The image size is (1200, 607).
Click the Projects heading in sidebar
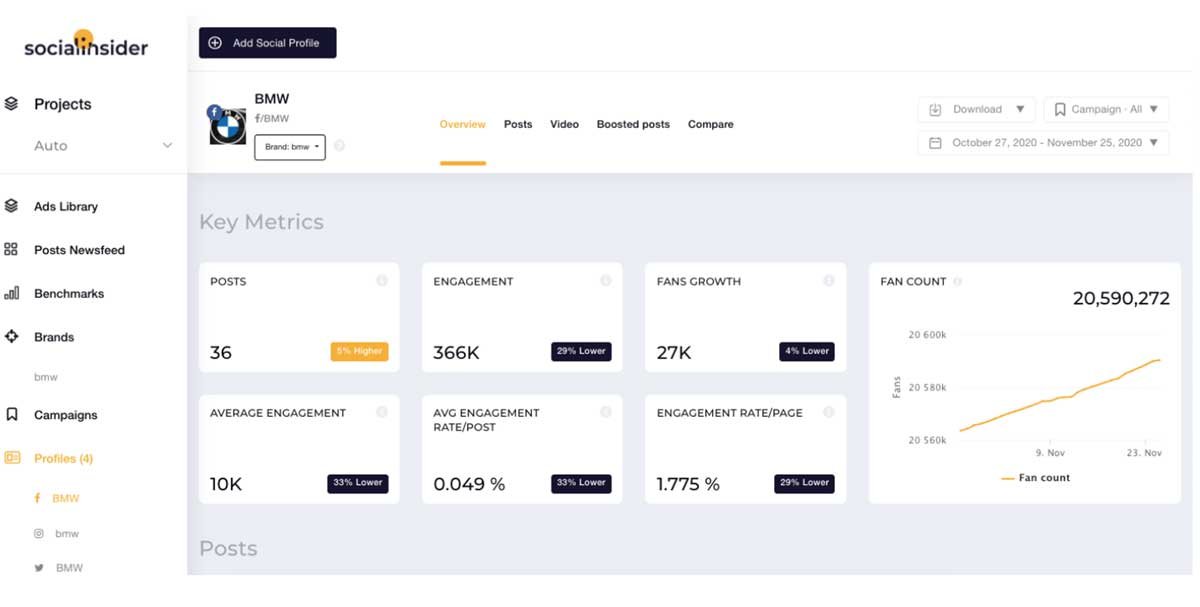click(x=63, y=104)
